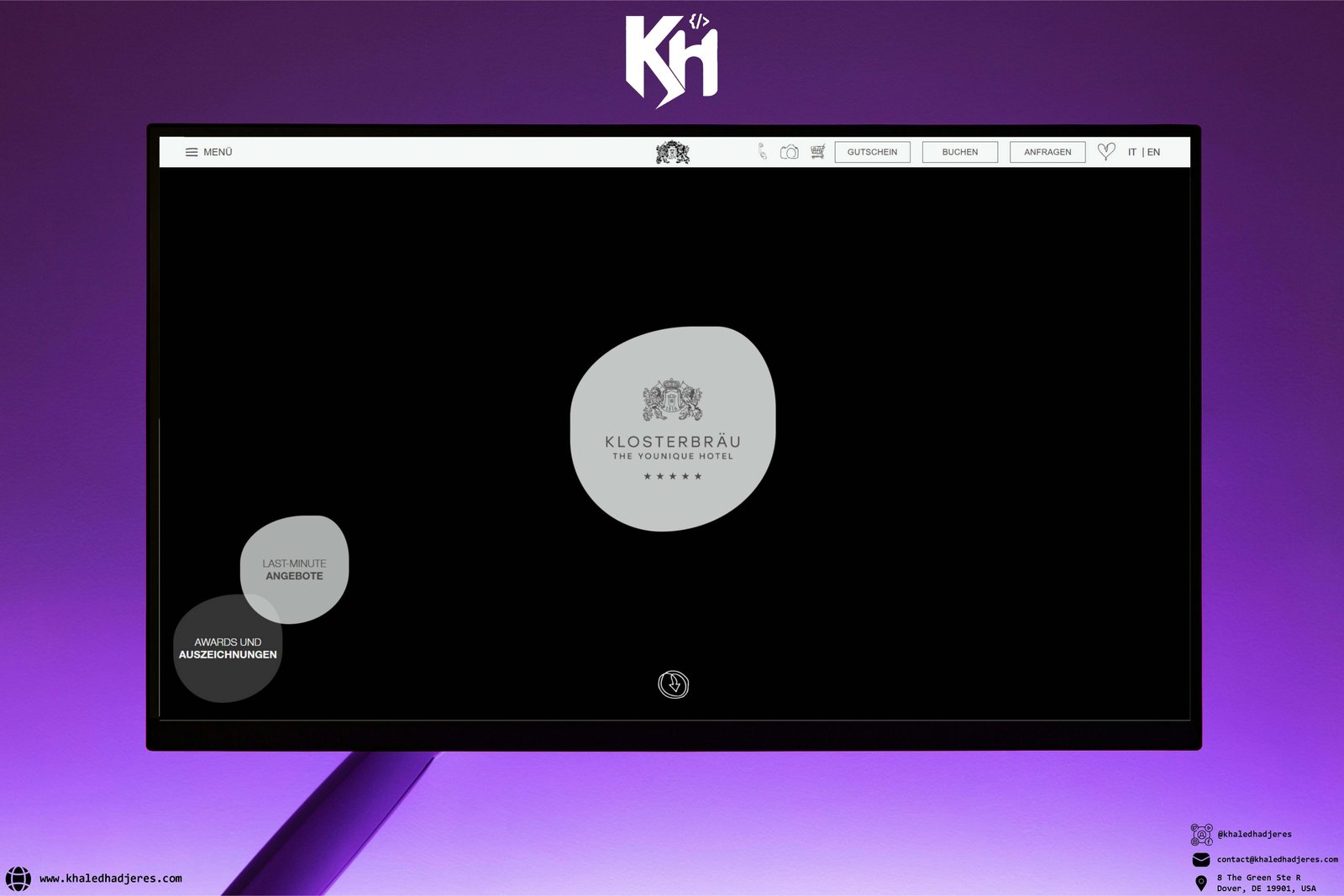The height and width of the screenshot is (896, 1344).
Task: Click the KH brand logo at top
Action: point(671,60)
